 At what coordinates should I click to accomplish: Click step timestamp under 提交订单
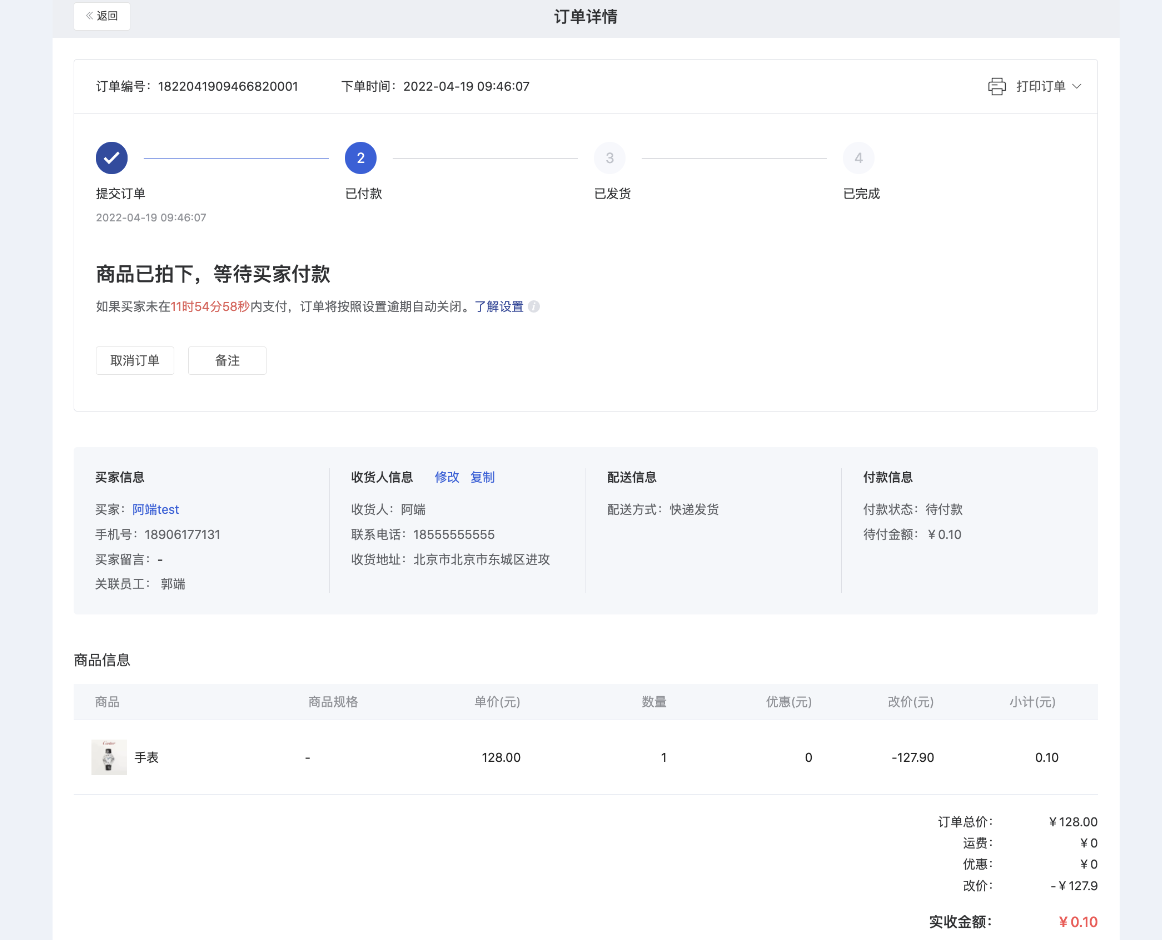tap(151, 217)
